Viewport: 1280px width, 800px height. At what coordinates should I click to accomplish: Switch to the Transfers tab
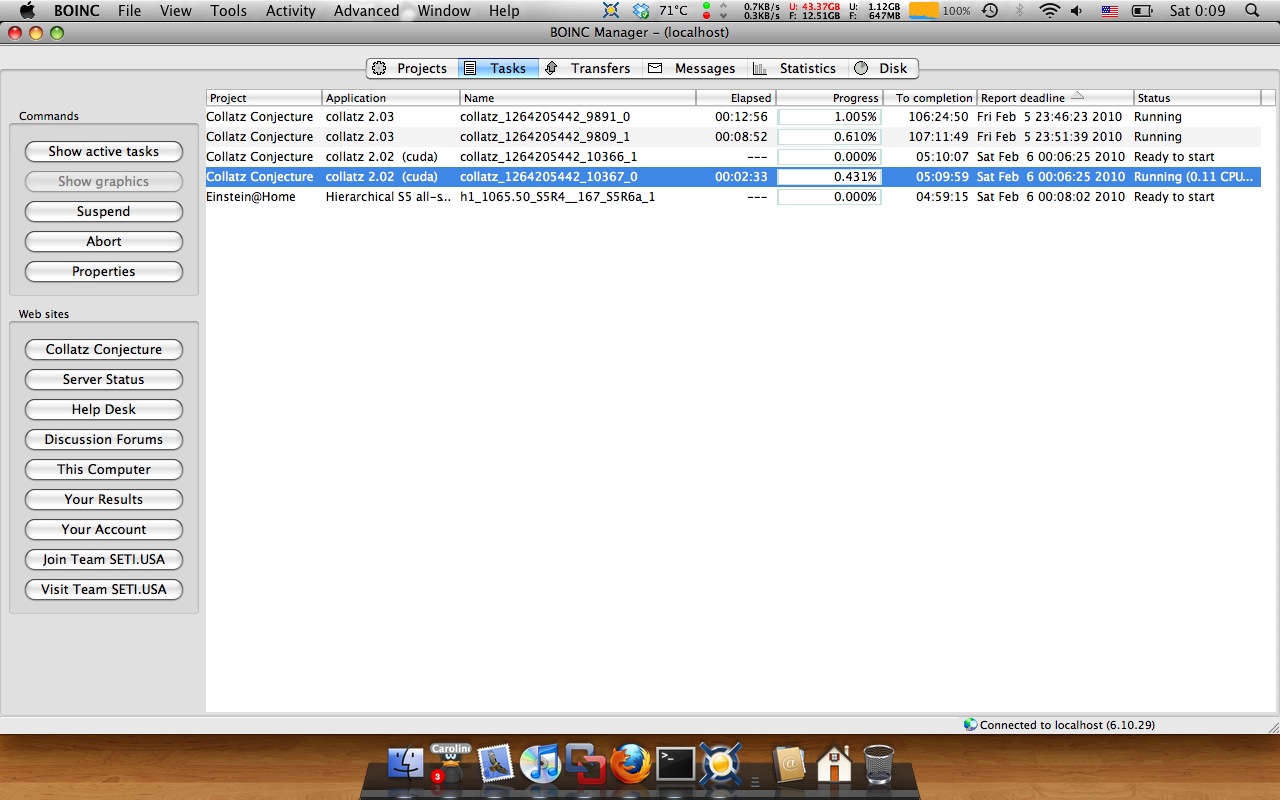pyautogui.click(x=588, y=68)
